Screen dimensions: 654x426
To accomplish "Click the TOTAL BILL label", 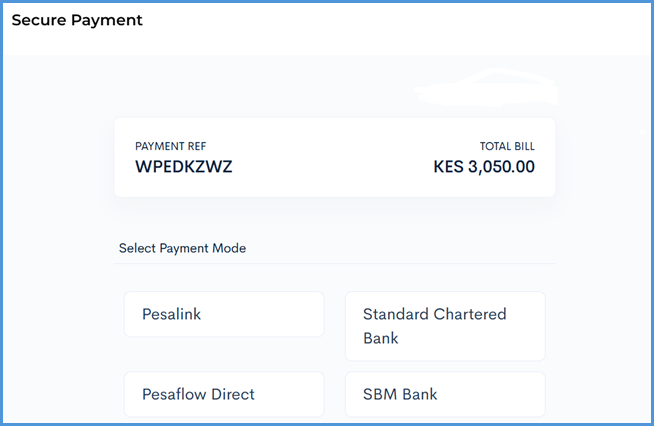I will coord(507,146).
